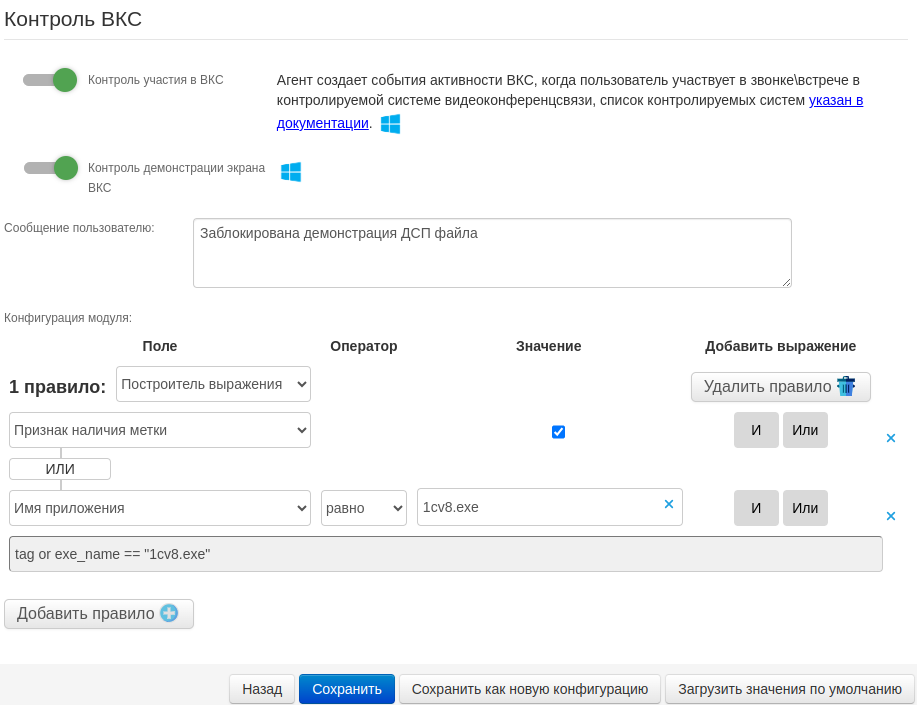Image resolution: width=917 pixels, height=705 pixels.
Task: Uncheck the Признак наличия метки value checkbox
Action: click(x=558, y=432)
